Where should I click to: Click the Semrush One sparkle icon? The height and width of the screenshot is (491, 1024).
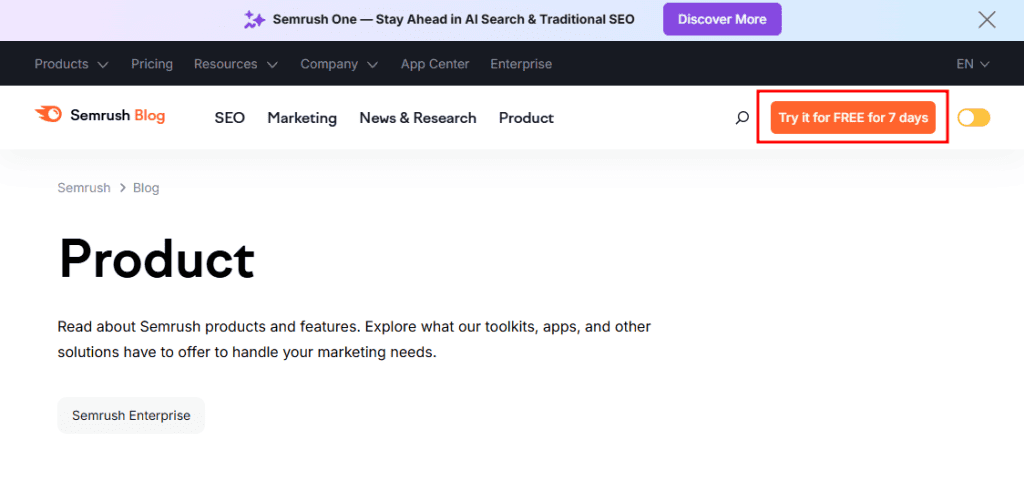[254, 20]
